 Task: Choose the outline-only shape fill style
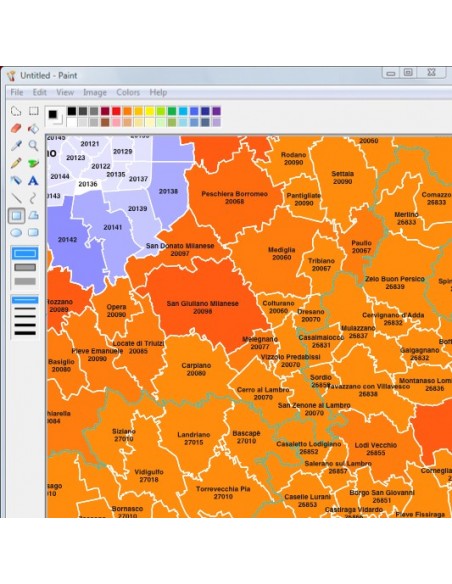coord(25,254)
